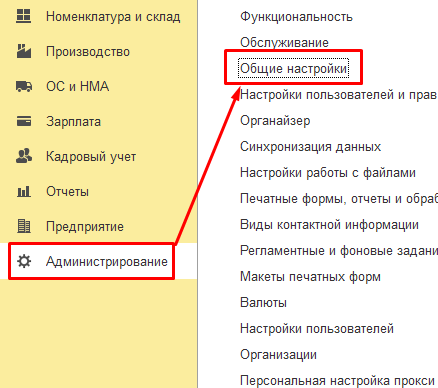Open the Функциональность link
Viewport: 438px width, 388px height.
coord(296,16)
